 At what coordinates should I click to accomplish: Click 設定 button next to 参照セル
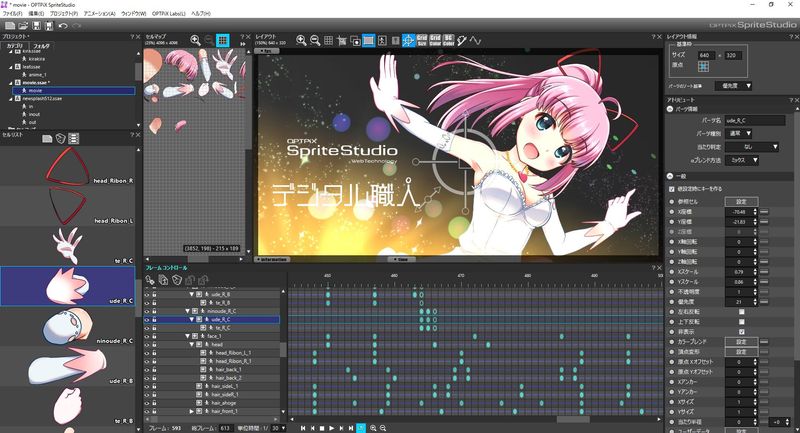tap(741, 201)
